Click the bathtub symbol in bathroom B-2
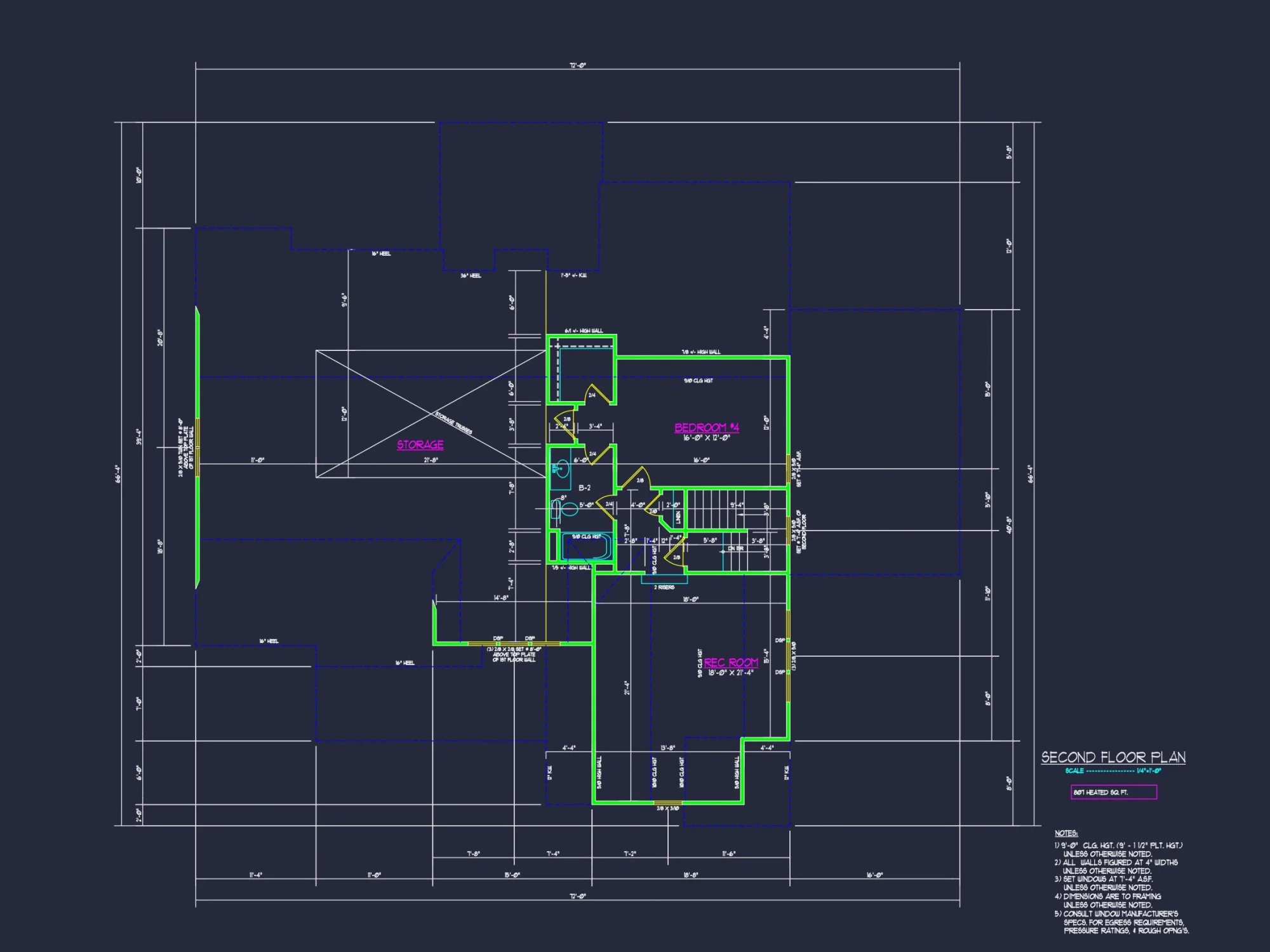Viewport: 1270px width, 952px height. 587,547
